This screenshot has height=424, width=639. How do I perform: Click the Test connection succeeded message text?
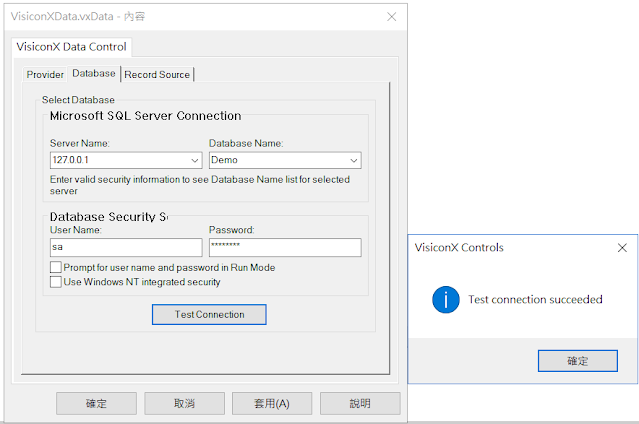pos(535,300)
